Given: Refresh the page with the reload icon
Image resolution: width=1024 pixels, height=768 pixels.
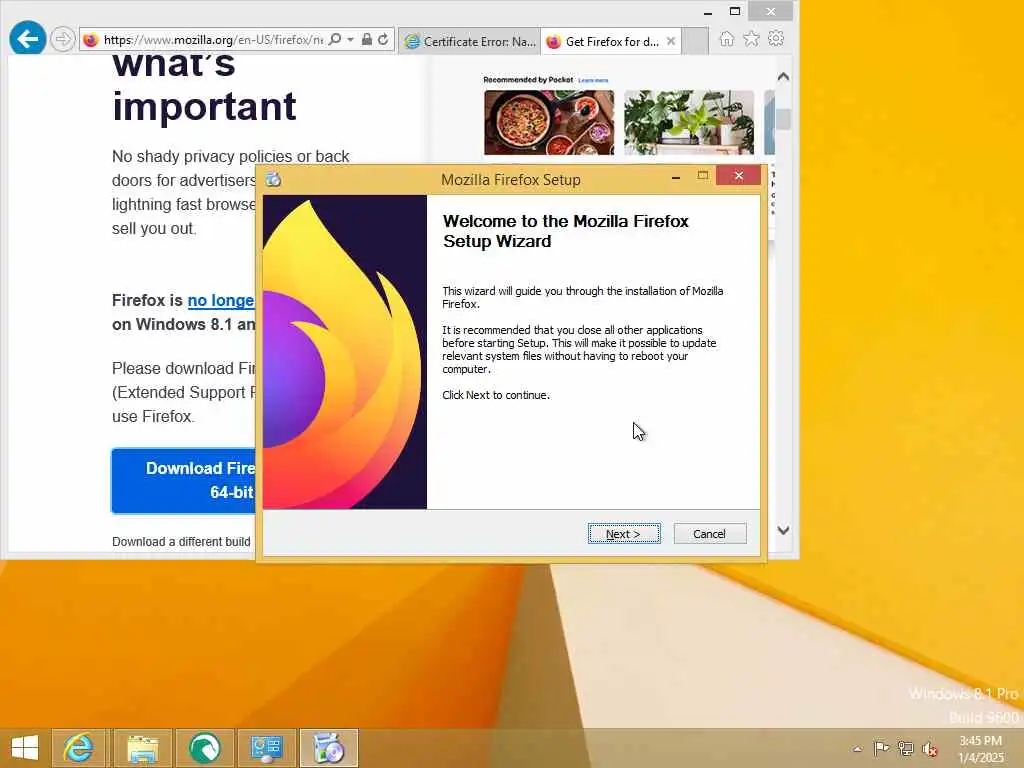Looking at the screenshot, I should (383, 40).
